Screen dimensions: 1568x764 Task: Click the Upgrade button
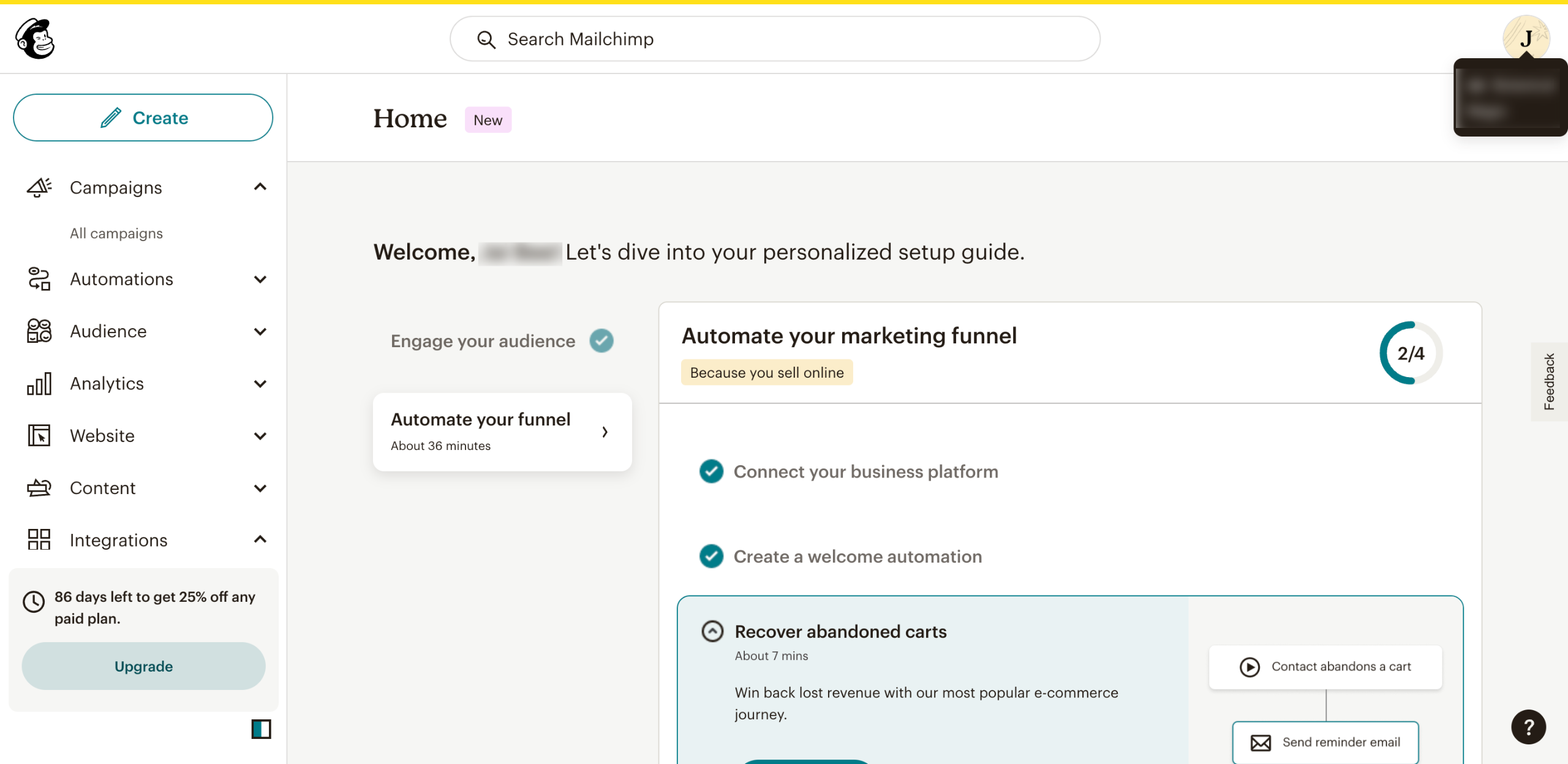(x=143, y=666)
